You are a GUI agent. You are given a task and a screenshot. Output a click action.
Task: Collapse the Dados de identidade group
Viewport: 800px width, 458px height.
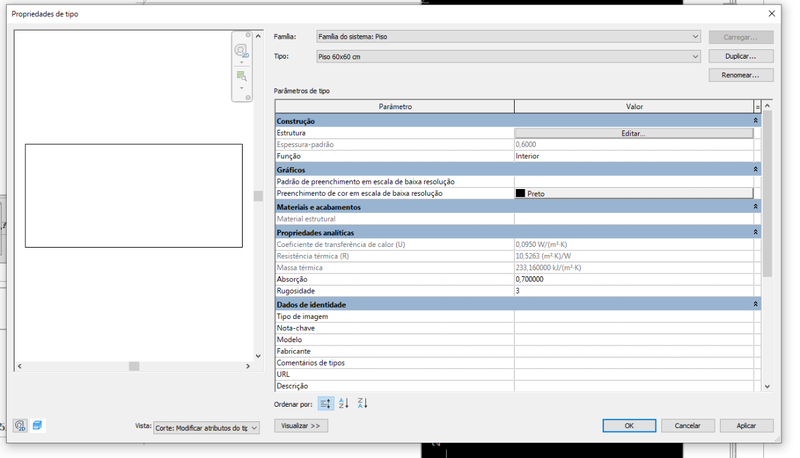pos(755,304)
